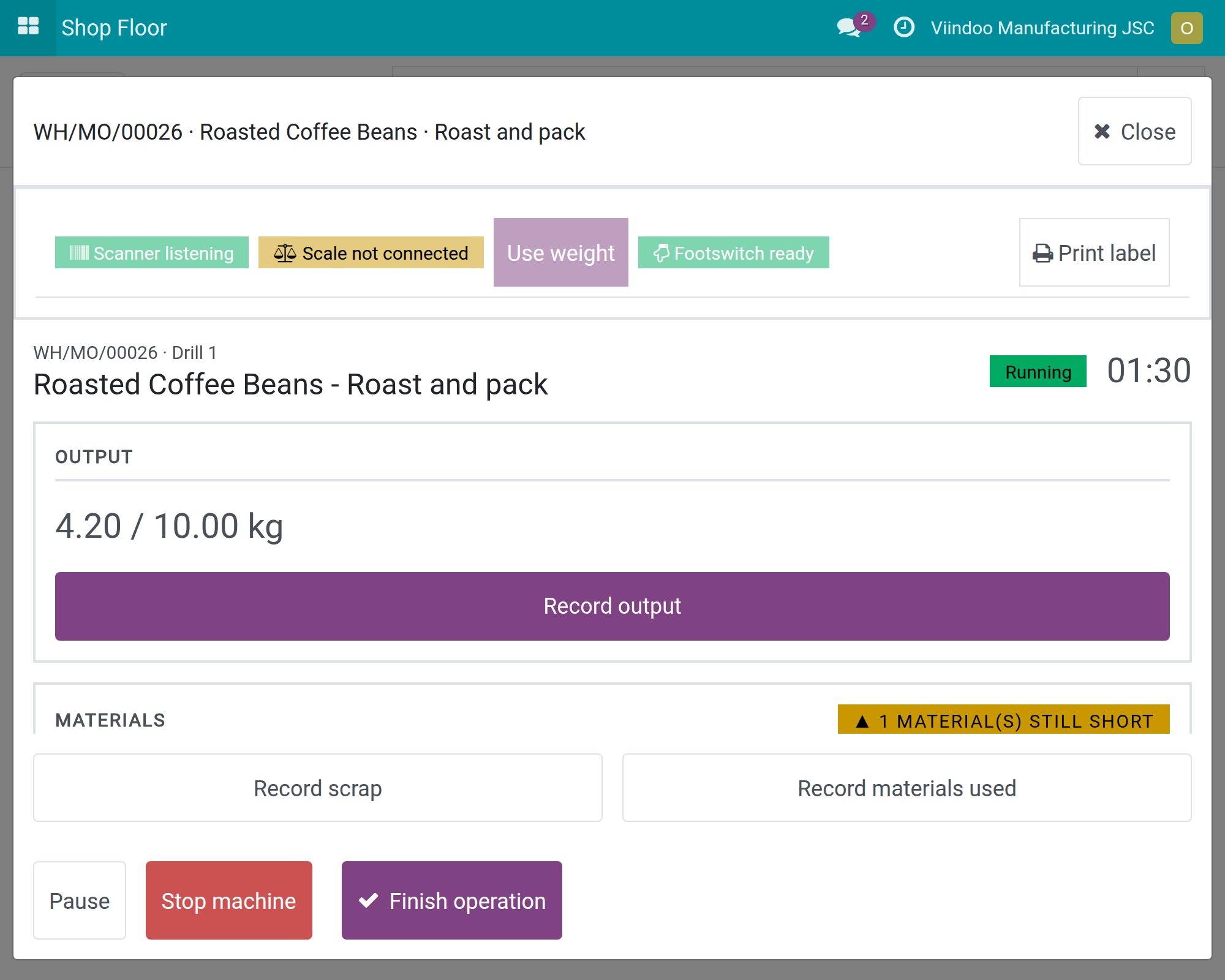Screen dimensions: 1225x980
Task: Click the Scale not connected badge
Action: point(371,252)
